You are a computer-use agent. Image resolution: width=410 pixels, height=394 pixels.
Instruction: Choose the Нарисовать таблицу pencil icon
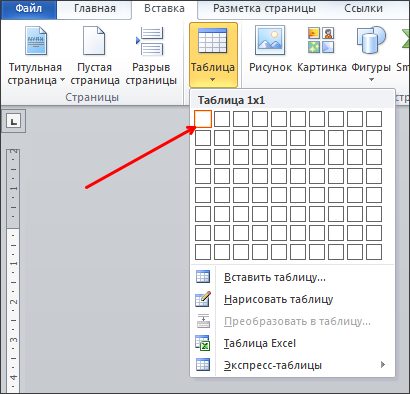[203, 299]
